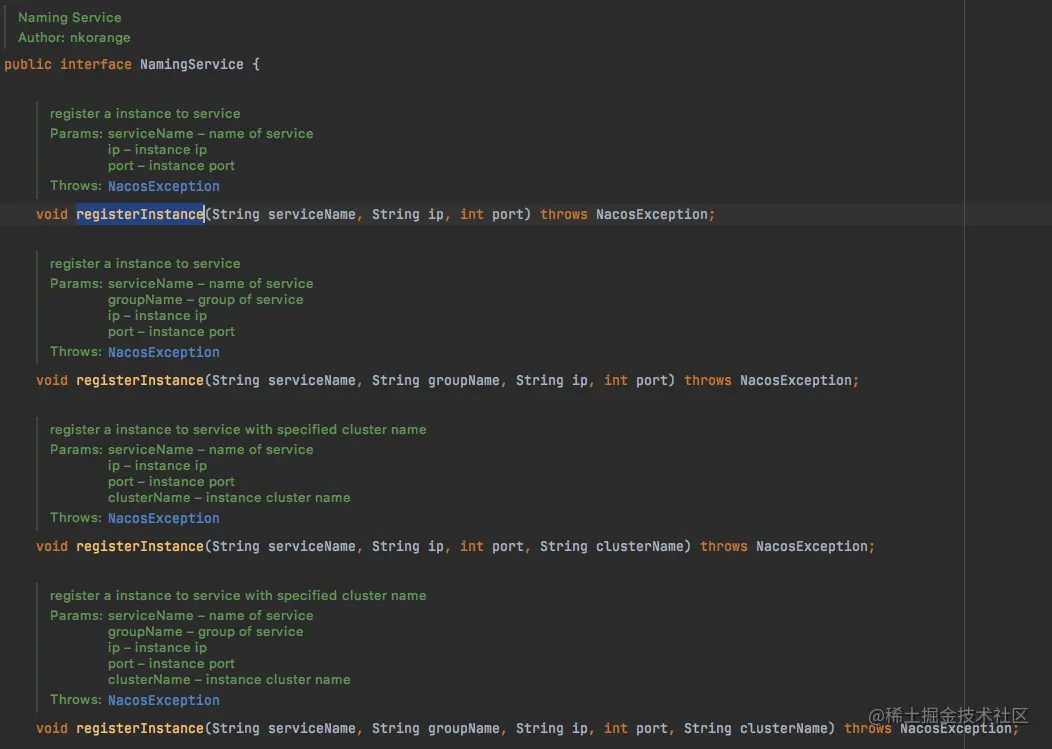Click the 稀土掘金技术社区 watermark link

click(950, 716)
